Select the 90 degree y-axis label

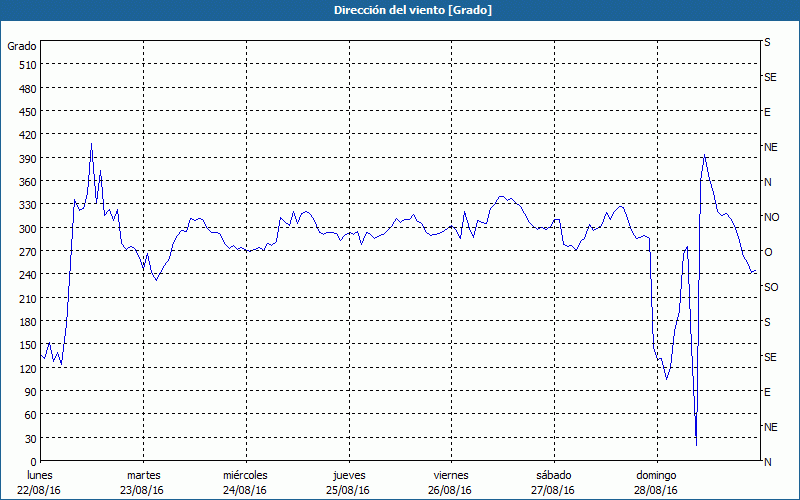click(30, 392)
